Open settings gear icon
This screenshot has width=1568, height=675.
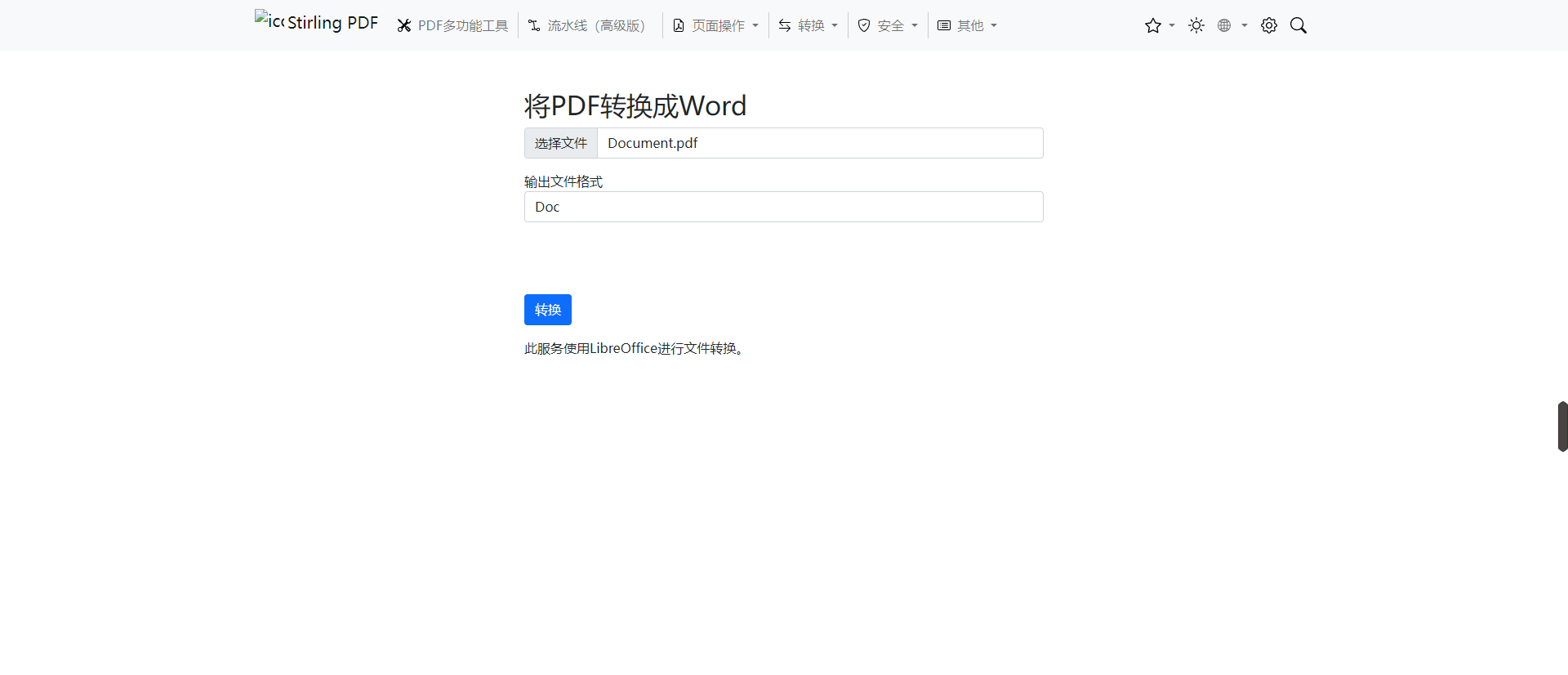(x=1269, y=26)
